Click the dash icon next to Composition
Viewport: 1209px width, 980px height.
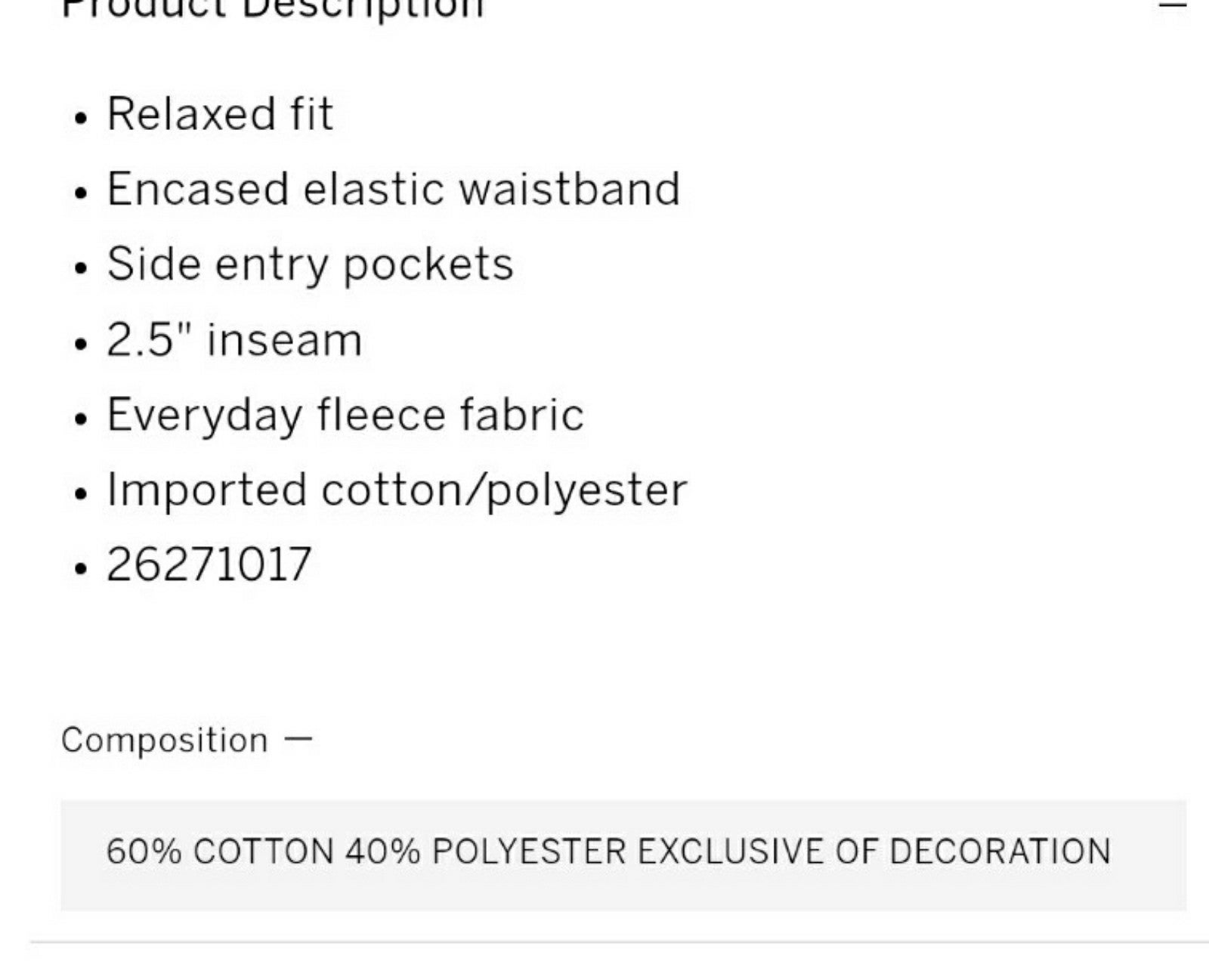pyautogui.click(x=298, y=739)
